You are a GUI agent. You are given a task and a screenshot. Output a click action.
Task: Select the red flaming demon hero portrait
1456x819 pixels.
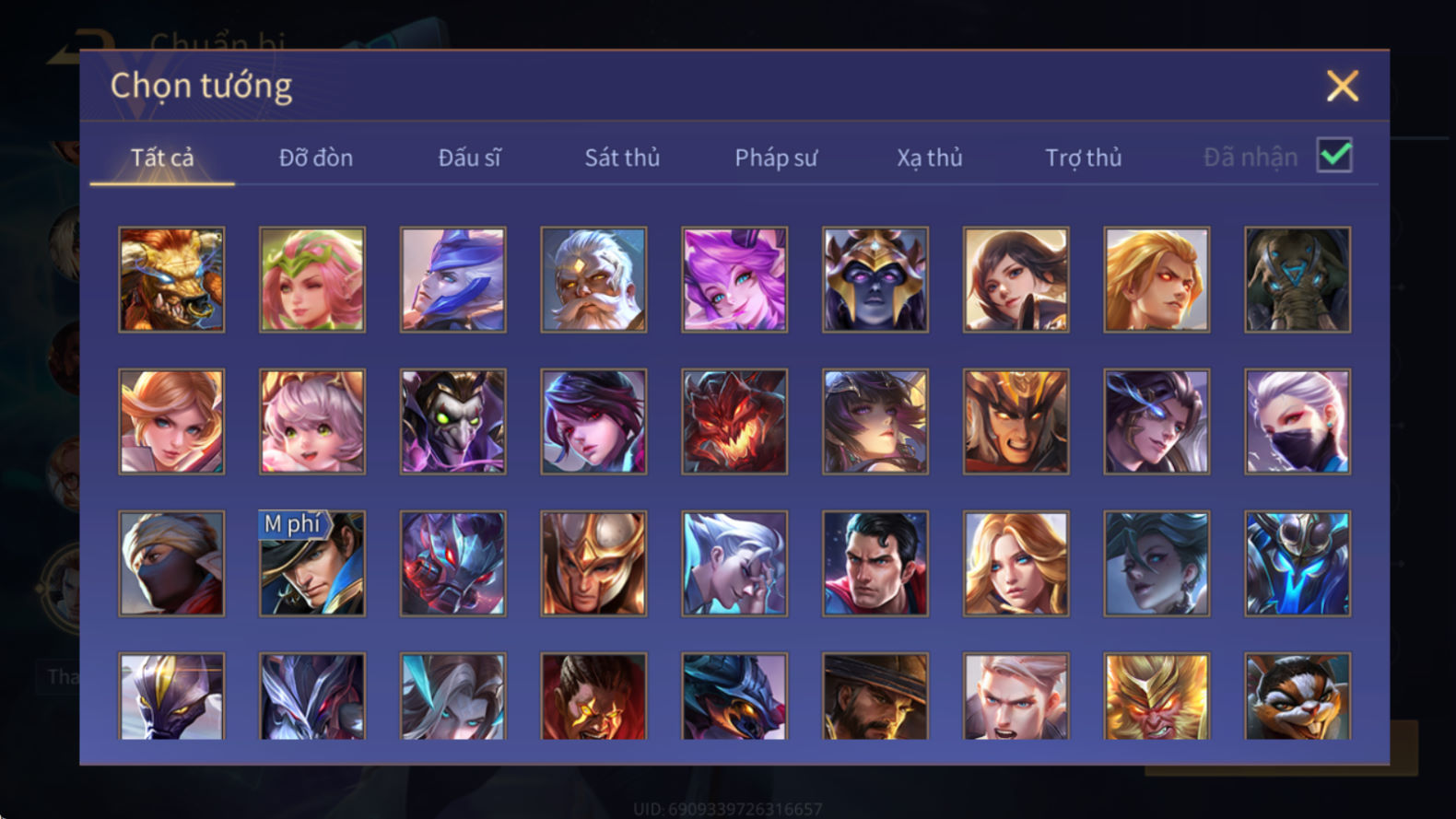click(734, 421)
